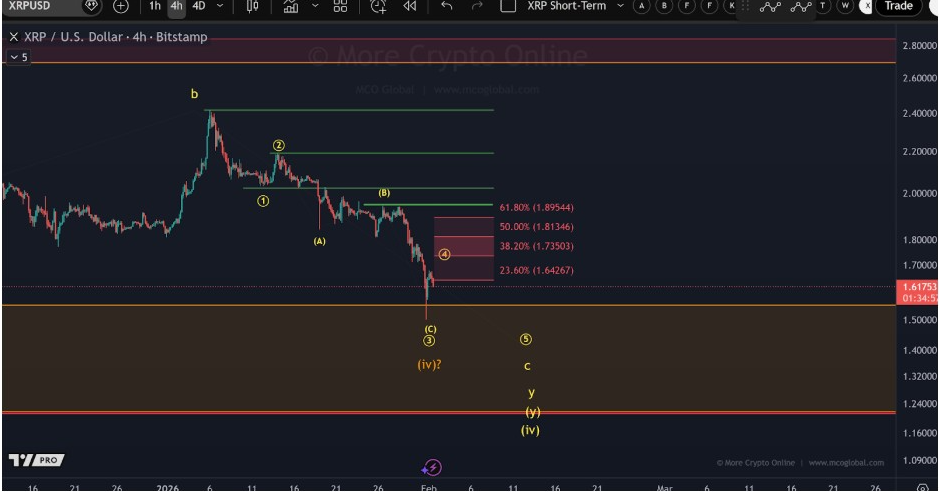Switch to the 1h interval
Viewport: 939px width, 492px height.
pos(155,6)
